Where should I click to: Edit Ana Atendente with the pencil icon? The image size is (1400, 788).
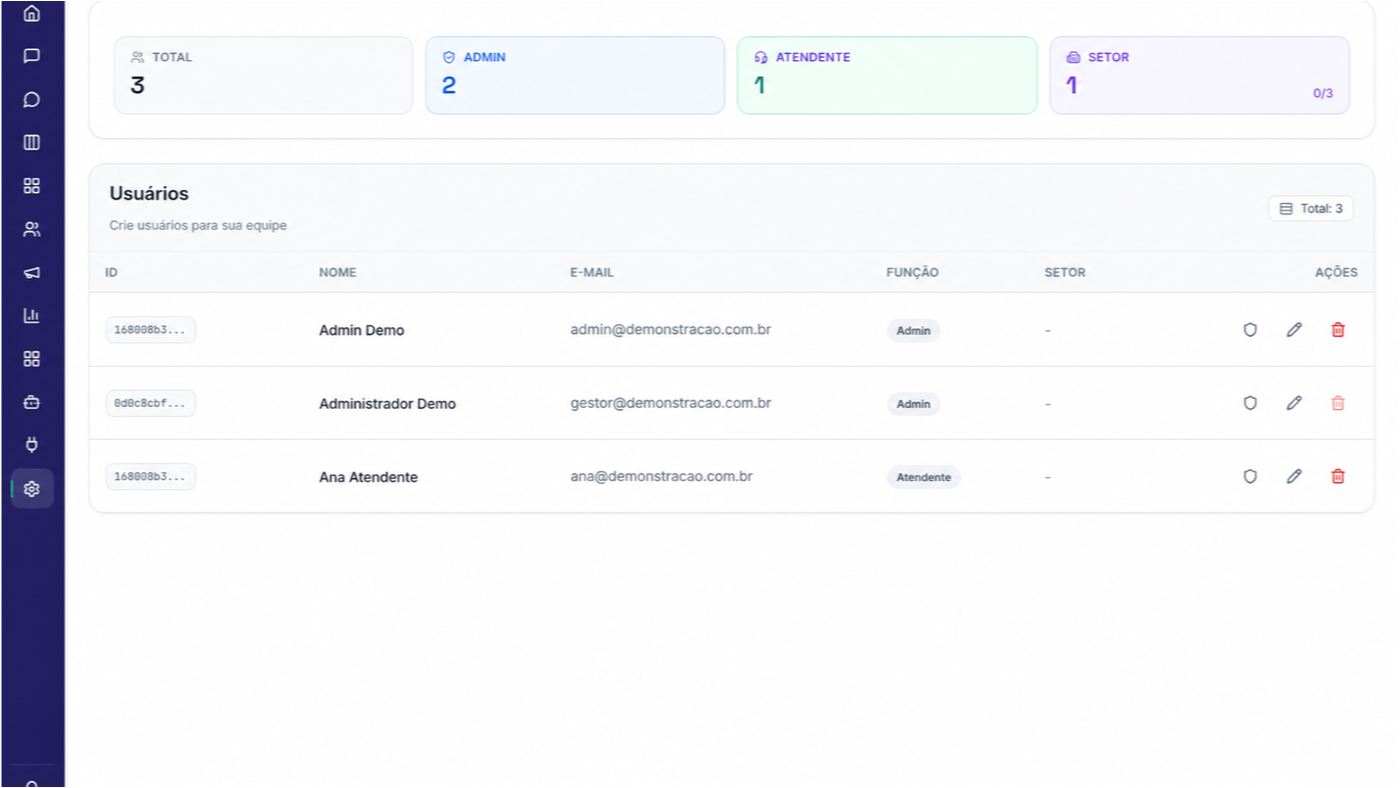(x=1294, y=476)
